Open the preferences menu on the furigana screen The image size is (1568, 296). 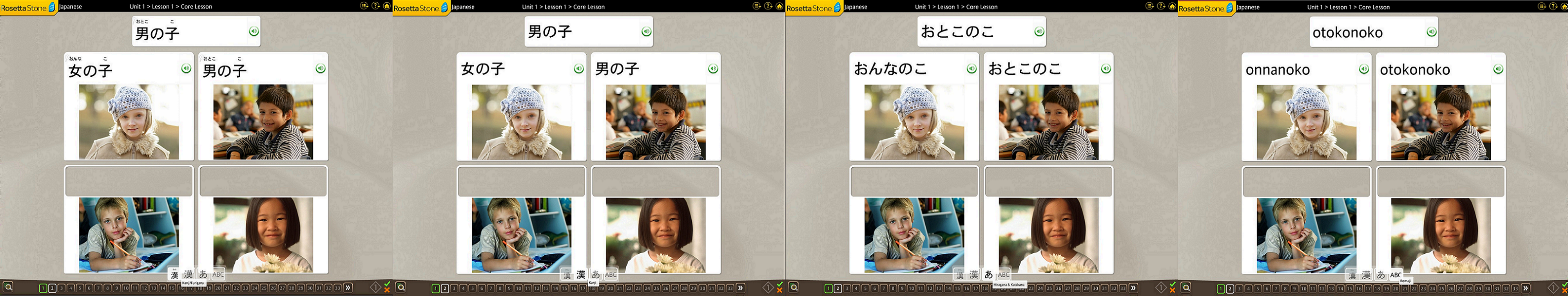(364, 5)
